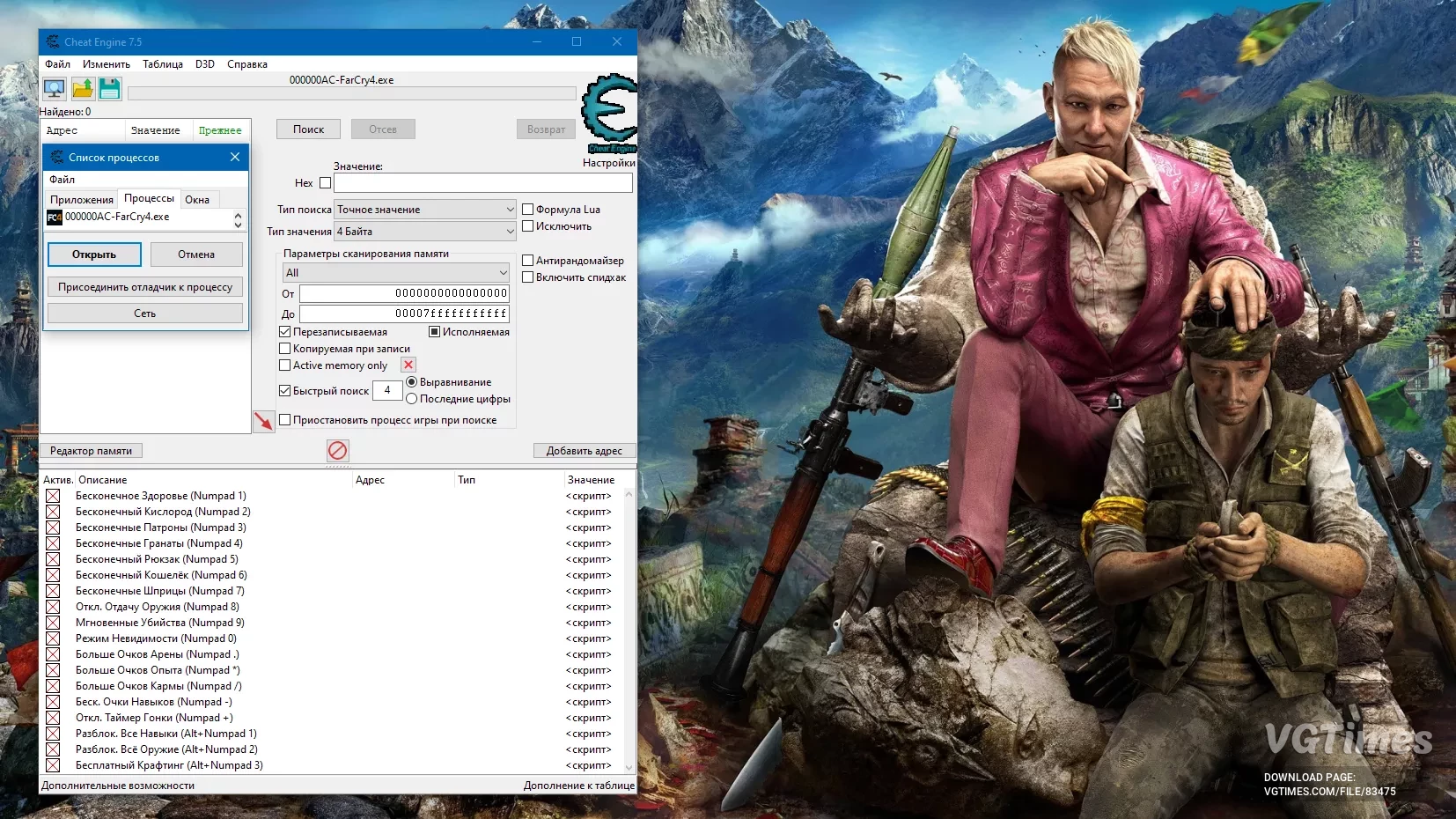Viewport: 1456px width, 819px height.
Task: Click the scan progress bar
Action: 352,93
